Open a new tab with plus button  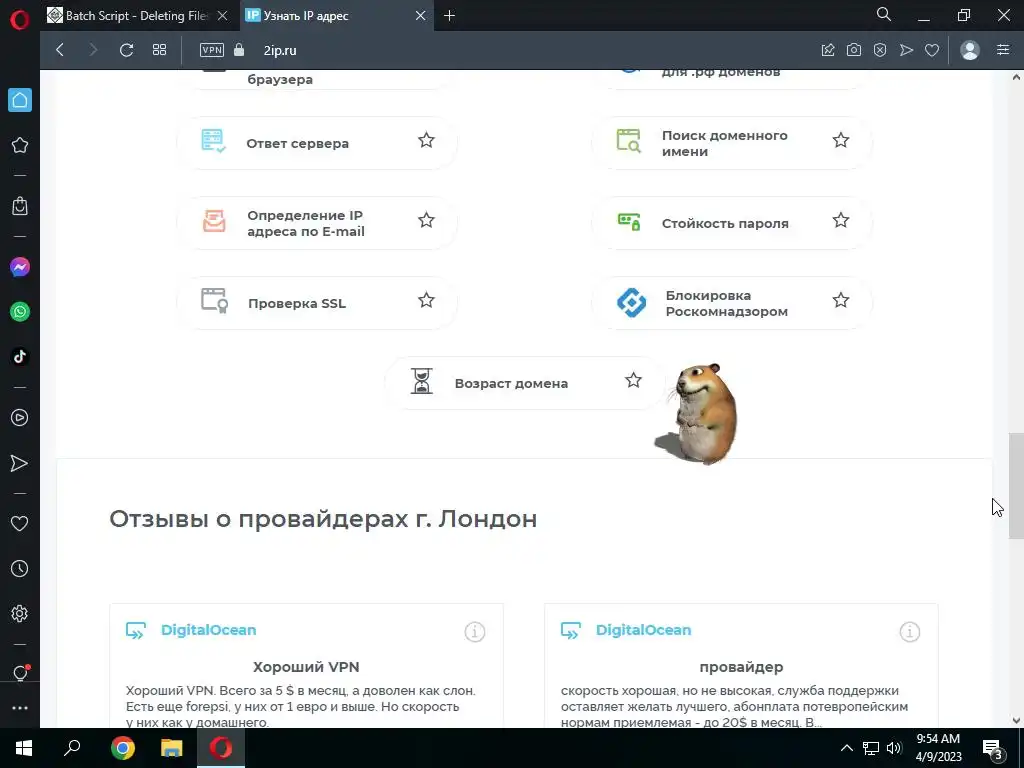coord(449,16)
